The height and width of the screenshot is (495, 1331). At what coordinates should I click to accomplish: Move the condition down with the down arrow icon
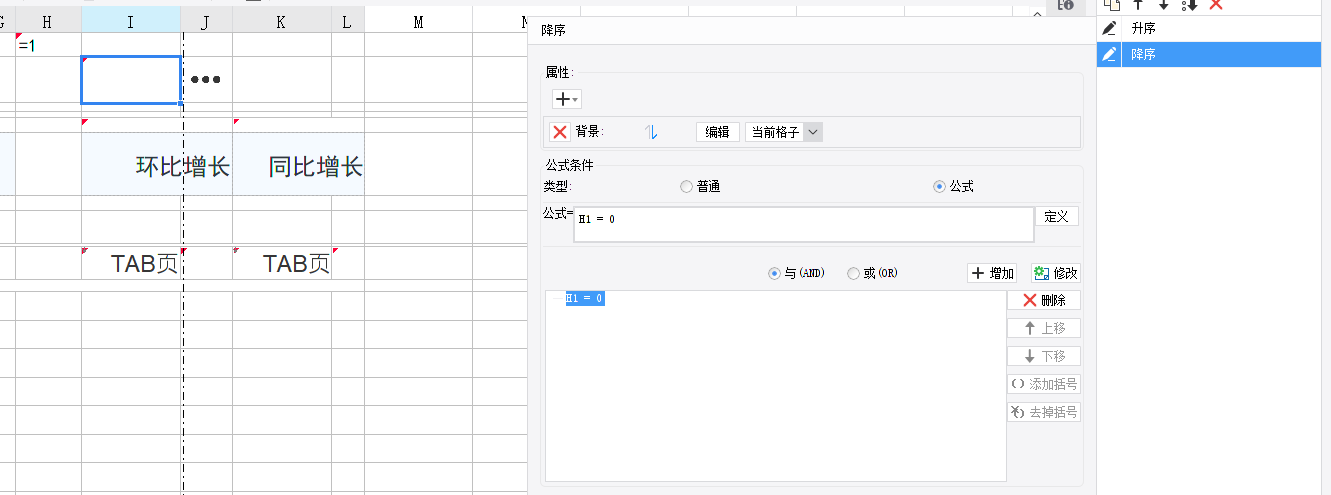(x=1163, y=5)
